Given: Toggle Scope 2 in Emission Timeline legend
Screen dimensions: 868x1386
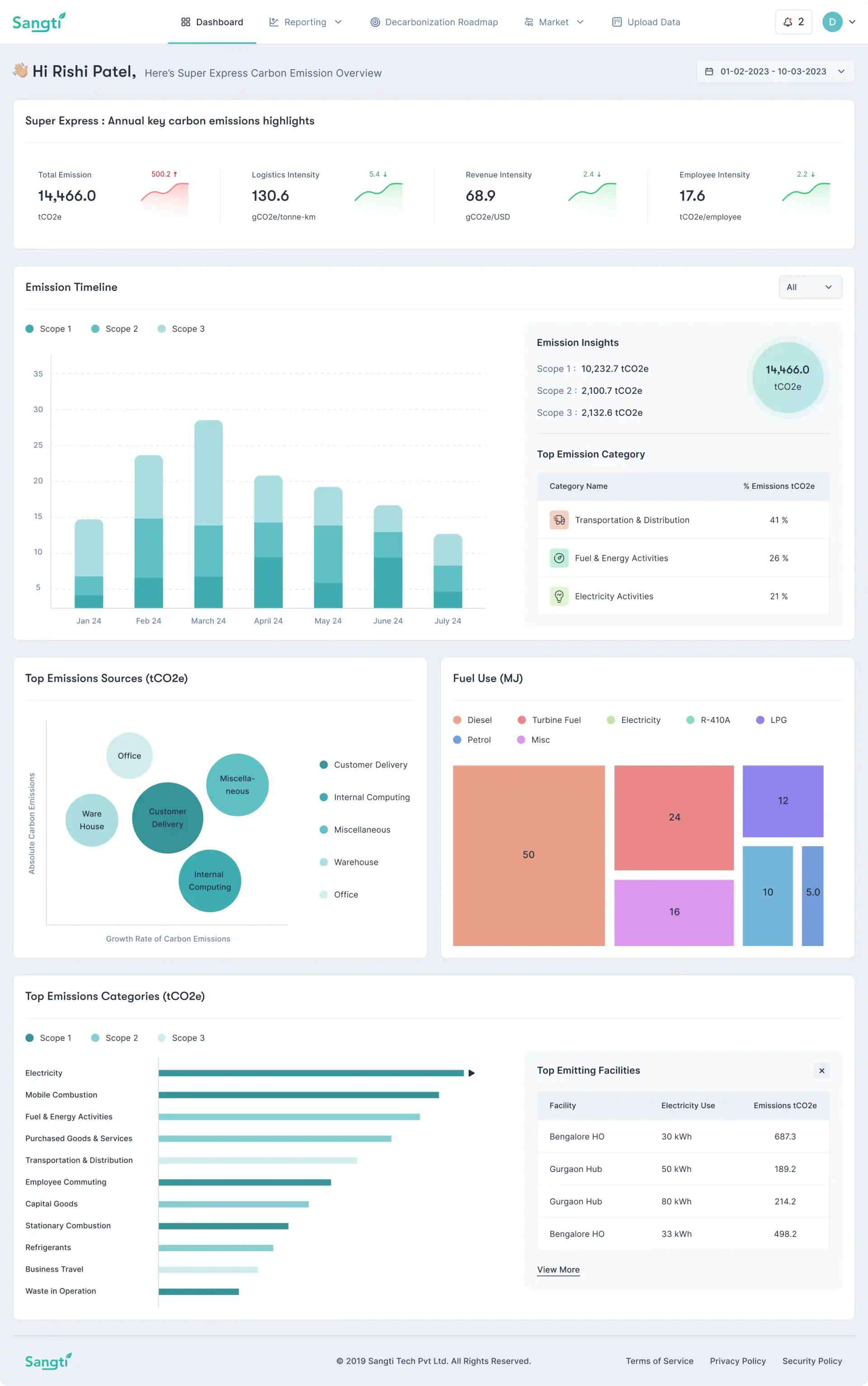Looking at the screenshot, I should click(114, 328).
